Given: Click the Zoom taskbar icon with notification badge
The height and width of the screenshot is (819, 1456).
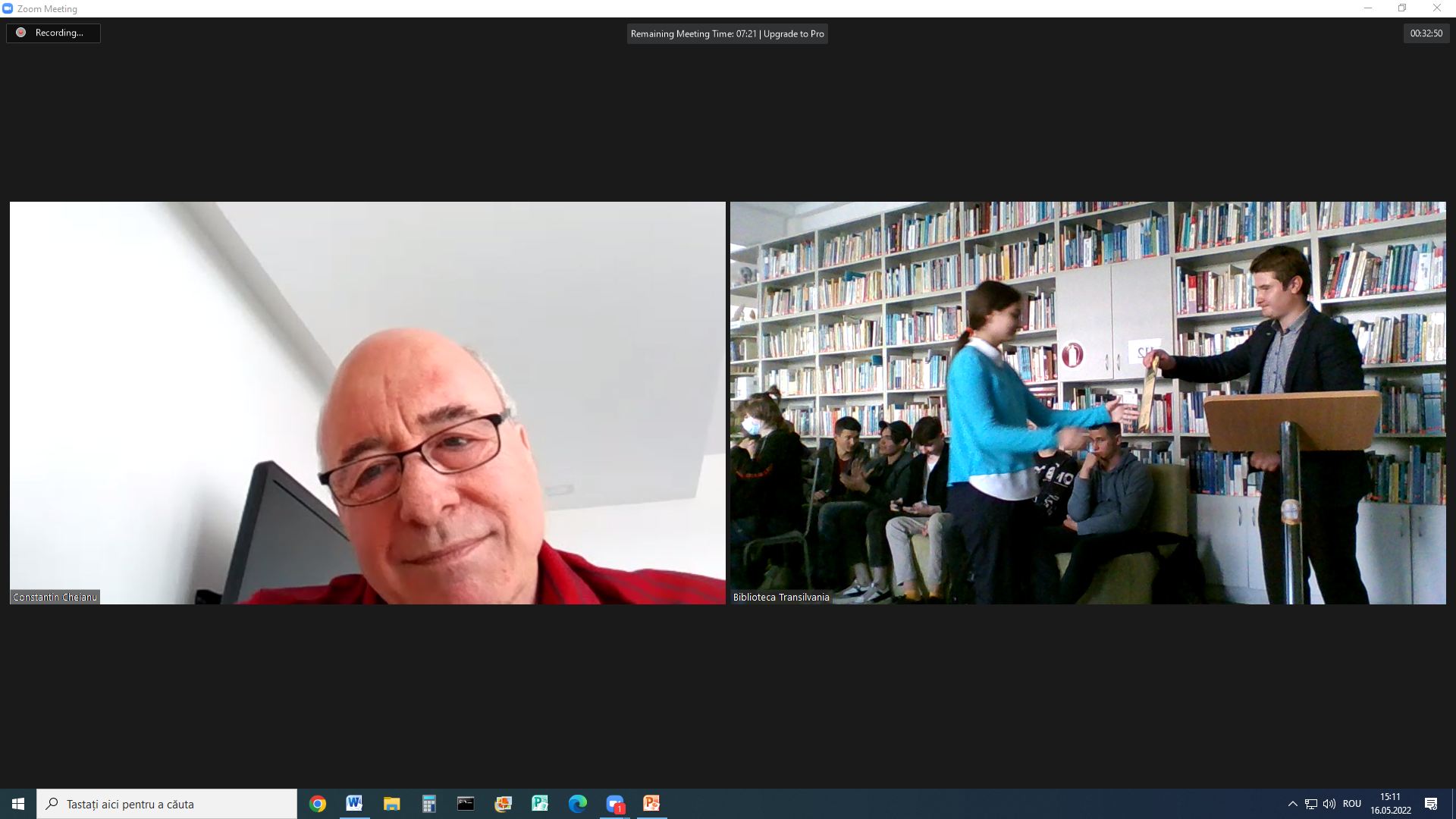Looking at the screenshot, I should click(615, 804).
